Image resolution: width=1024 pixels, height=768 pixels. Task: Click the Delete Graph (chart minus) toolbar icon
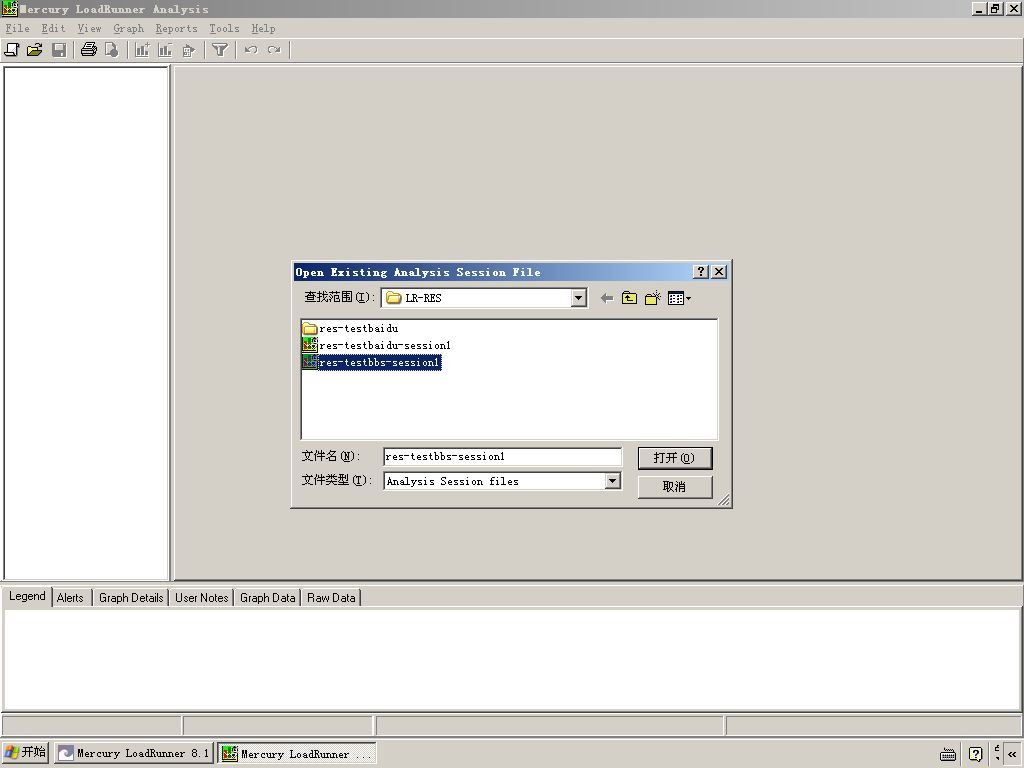165,50
